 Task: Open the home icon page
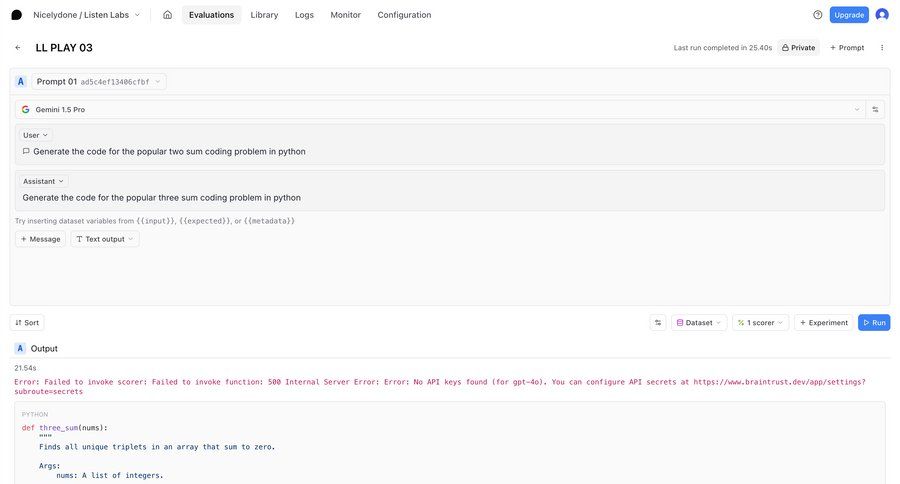click(167, 15)
